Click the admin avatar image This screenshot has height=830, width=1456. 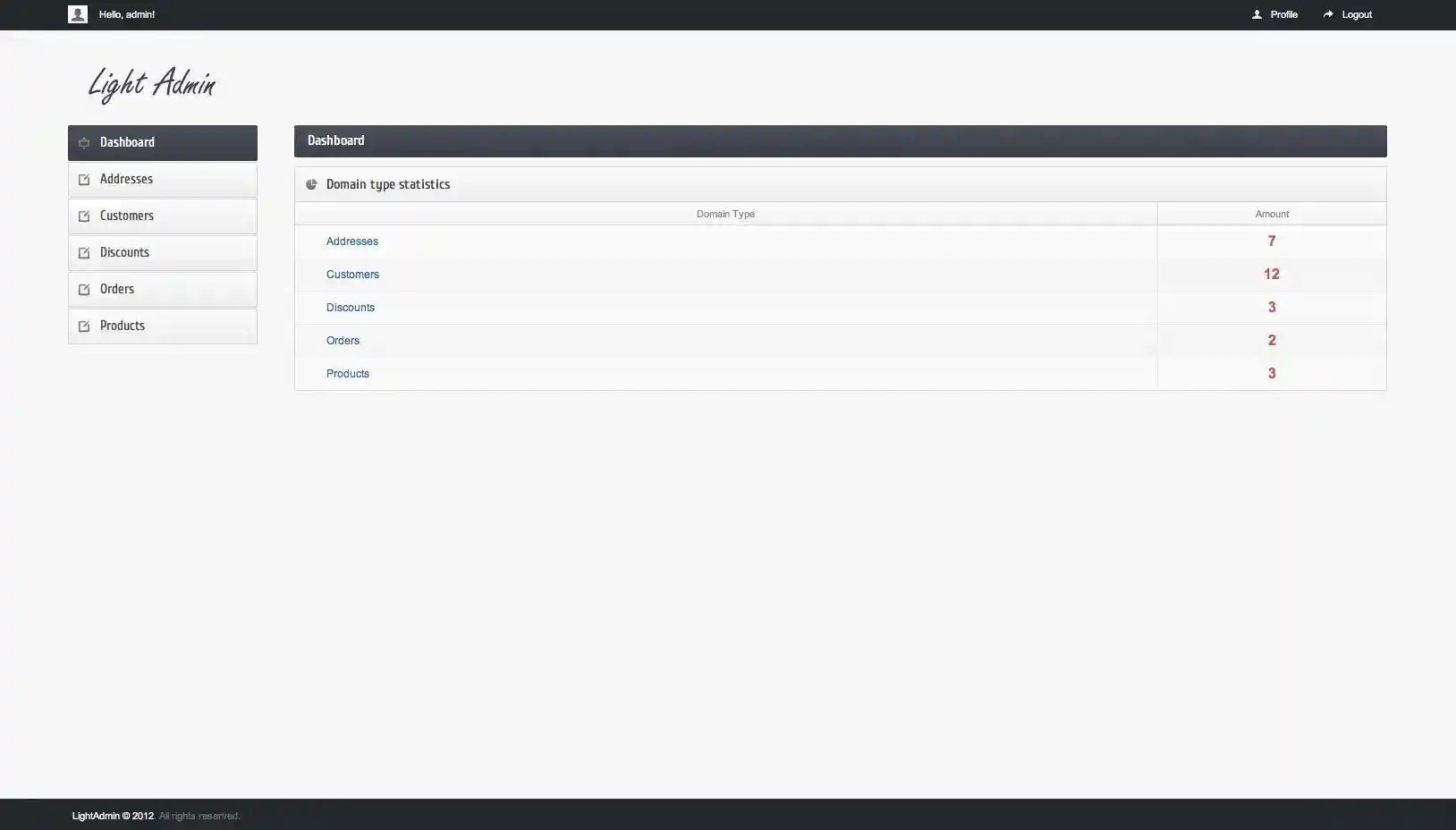(78, 14)
